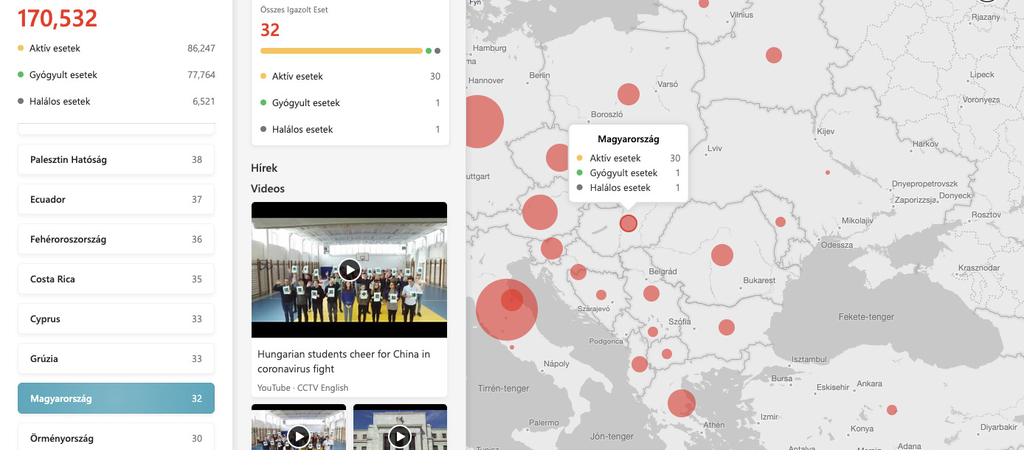The image size is (1024, 450).
Task: Select Grúzia in the country list
Action: pyautogui.click(x=116, y=359)
